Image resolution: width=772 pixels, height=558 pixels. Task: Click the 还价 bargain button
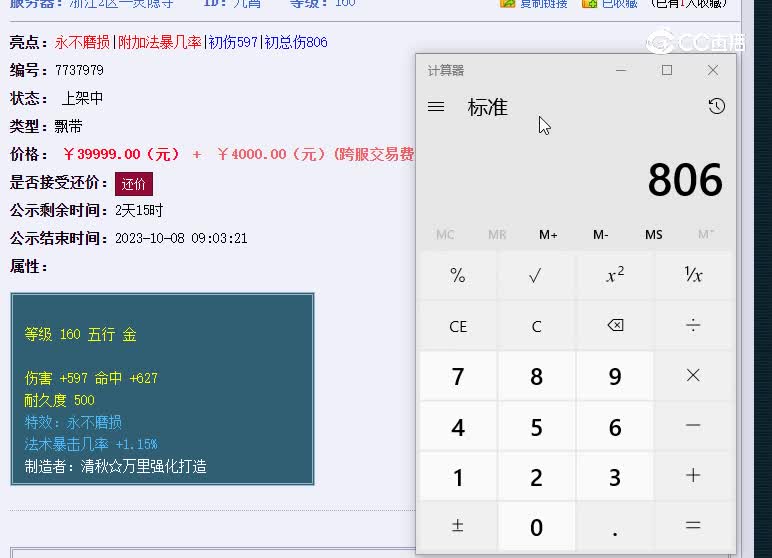[134, 184]
